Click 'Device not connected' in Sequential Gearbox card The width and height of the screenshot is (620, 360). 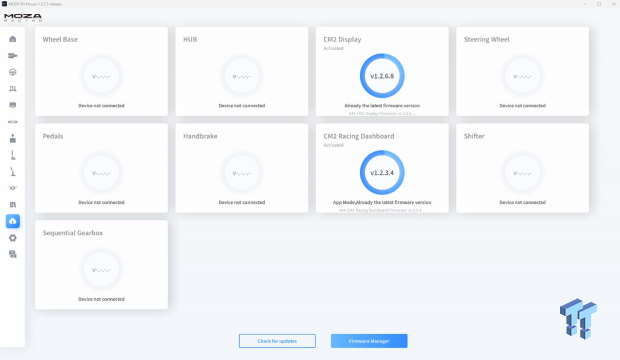click(101, 299)
